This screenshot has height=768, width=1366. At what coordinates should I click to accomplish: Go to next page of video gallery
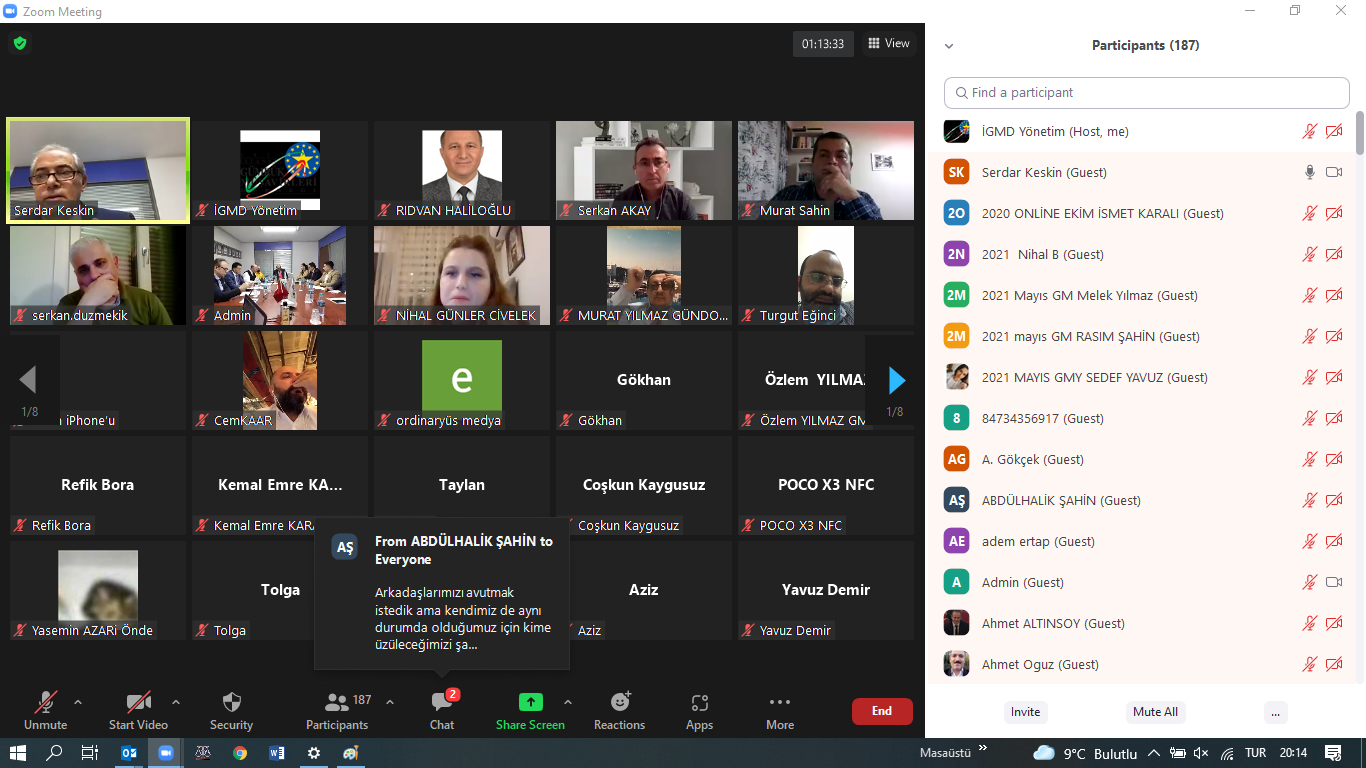[x=896, y=380]
